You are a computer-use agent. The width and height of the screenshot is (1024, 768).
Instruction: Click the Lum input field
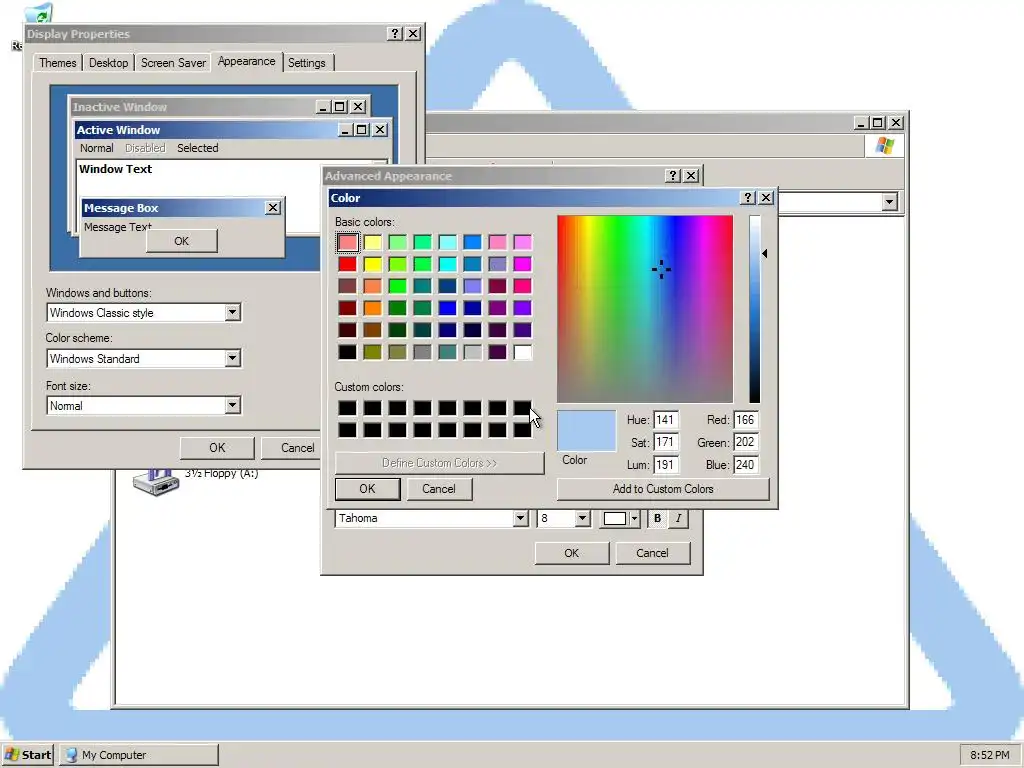pos(665,465)
